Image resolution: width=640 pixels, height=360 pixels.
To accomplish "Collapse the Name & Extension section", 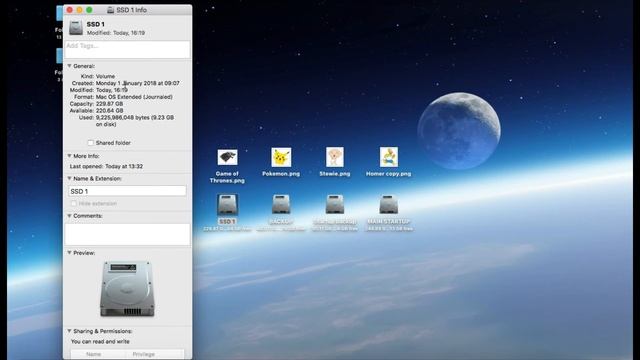I will [x=69, y=178].
